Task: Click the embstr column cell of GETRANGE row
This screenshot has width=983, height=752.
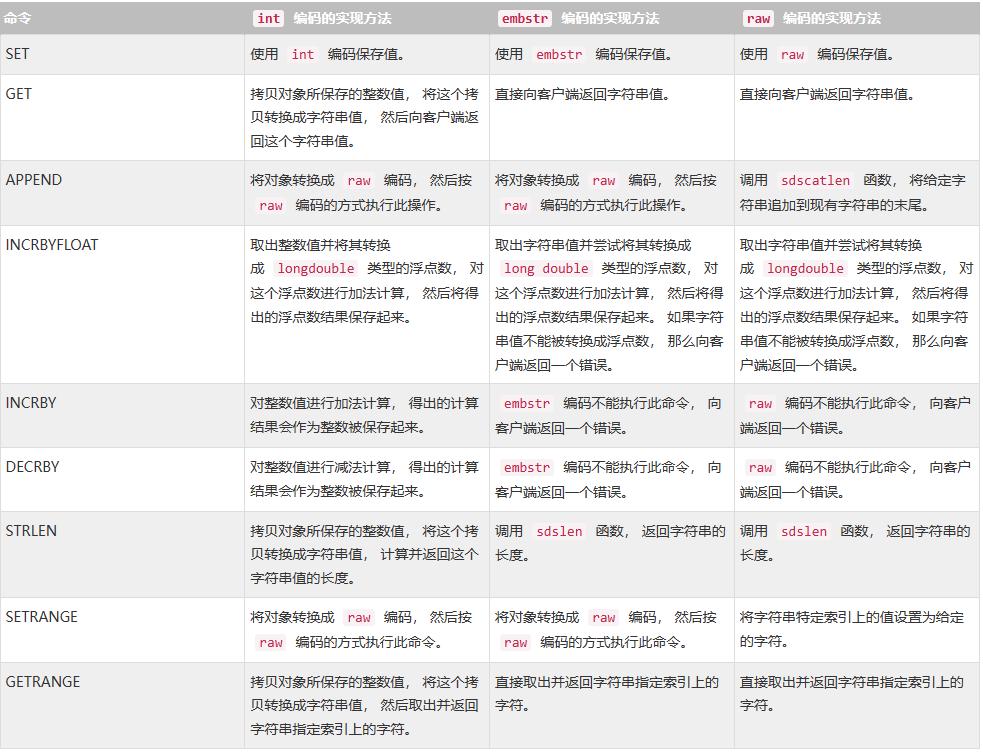Action: [612, 705]
